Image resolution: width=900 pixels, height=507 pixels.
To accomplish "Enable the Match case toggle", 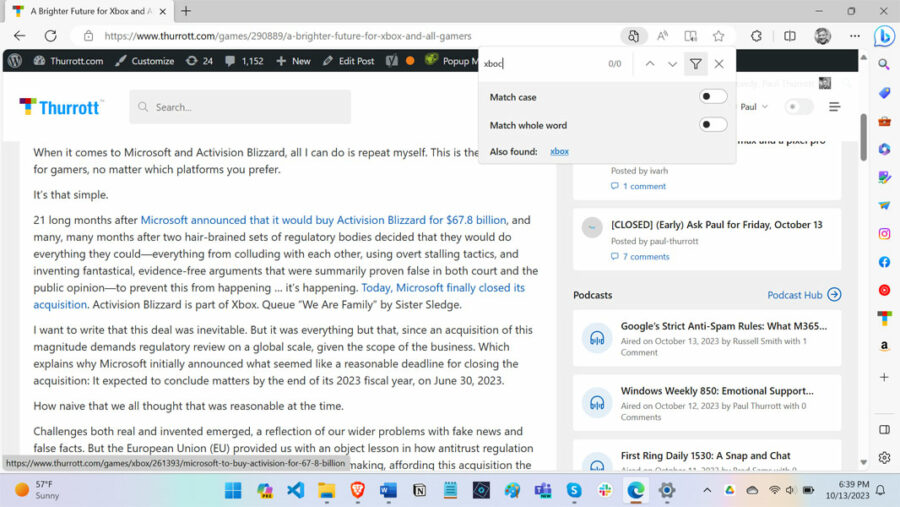I will click(713, 96).
